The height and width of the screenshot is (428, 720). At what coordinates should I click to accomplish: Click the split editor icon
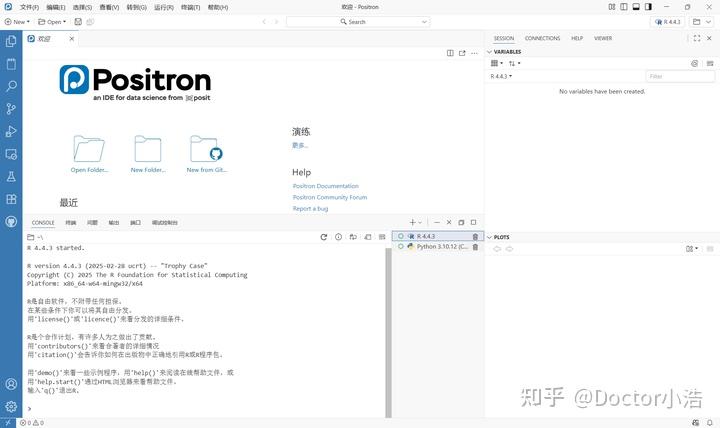450,53
